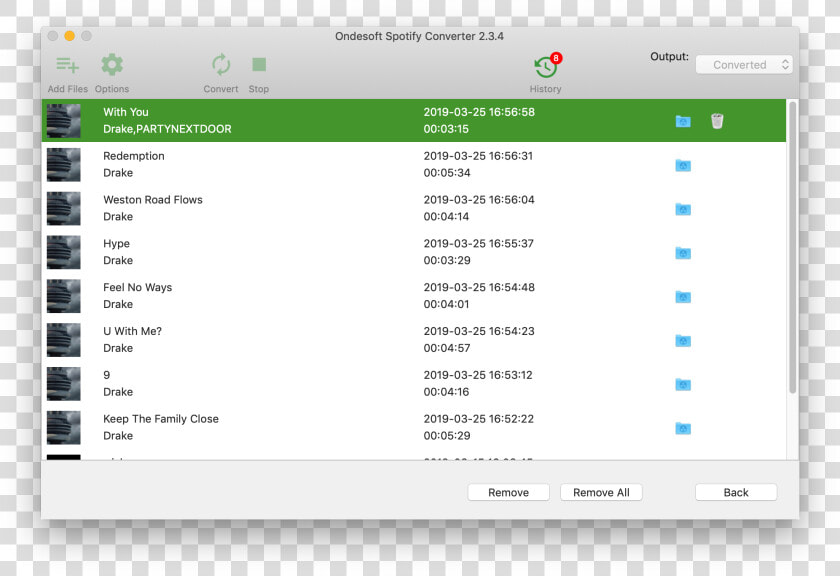Select the Keep The Family Close title
This screenshot has width=840, height=576.
(x=161, y=419)
